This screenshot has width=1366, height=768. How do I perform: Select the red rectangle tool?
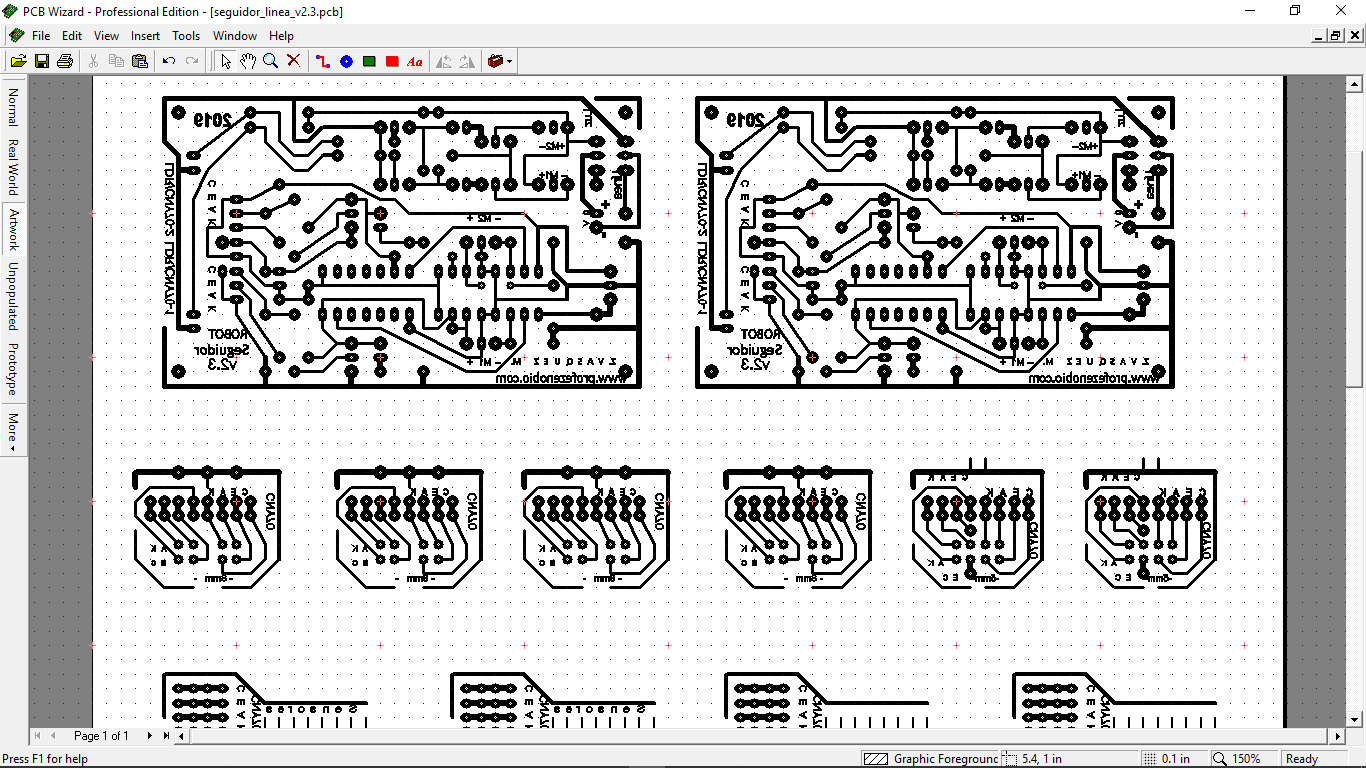(x=392, y=61)
